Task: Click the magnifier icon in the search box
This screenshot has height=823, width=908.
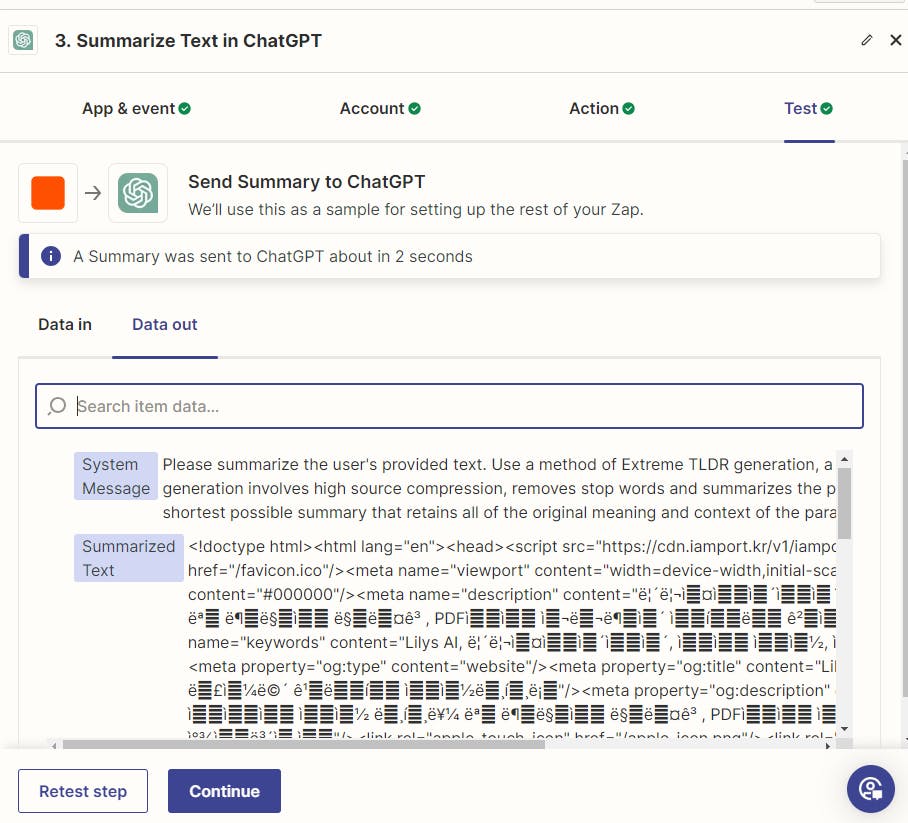Action: [58, 406]
